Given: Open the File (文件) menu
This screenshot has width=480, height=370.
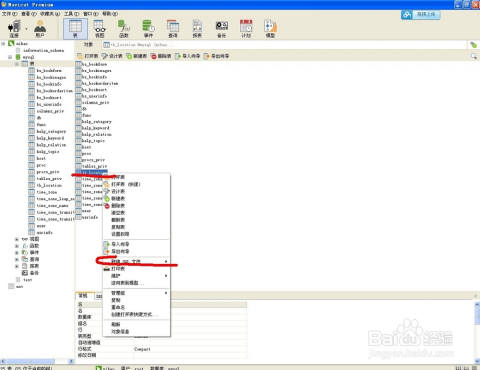Looking at the screenshot, I should [9, 14].
